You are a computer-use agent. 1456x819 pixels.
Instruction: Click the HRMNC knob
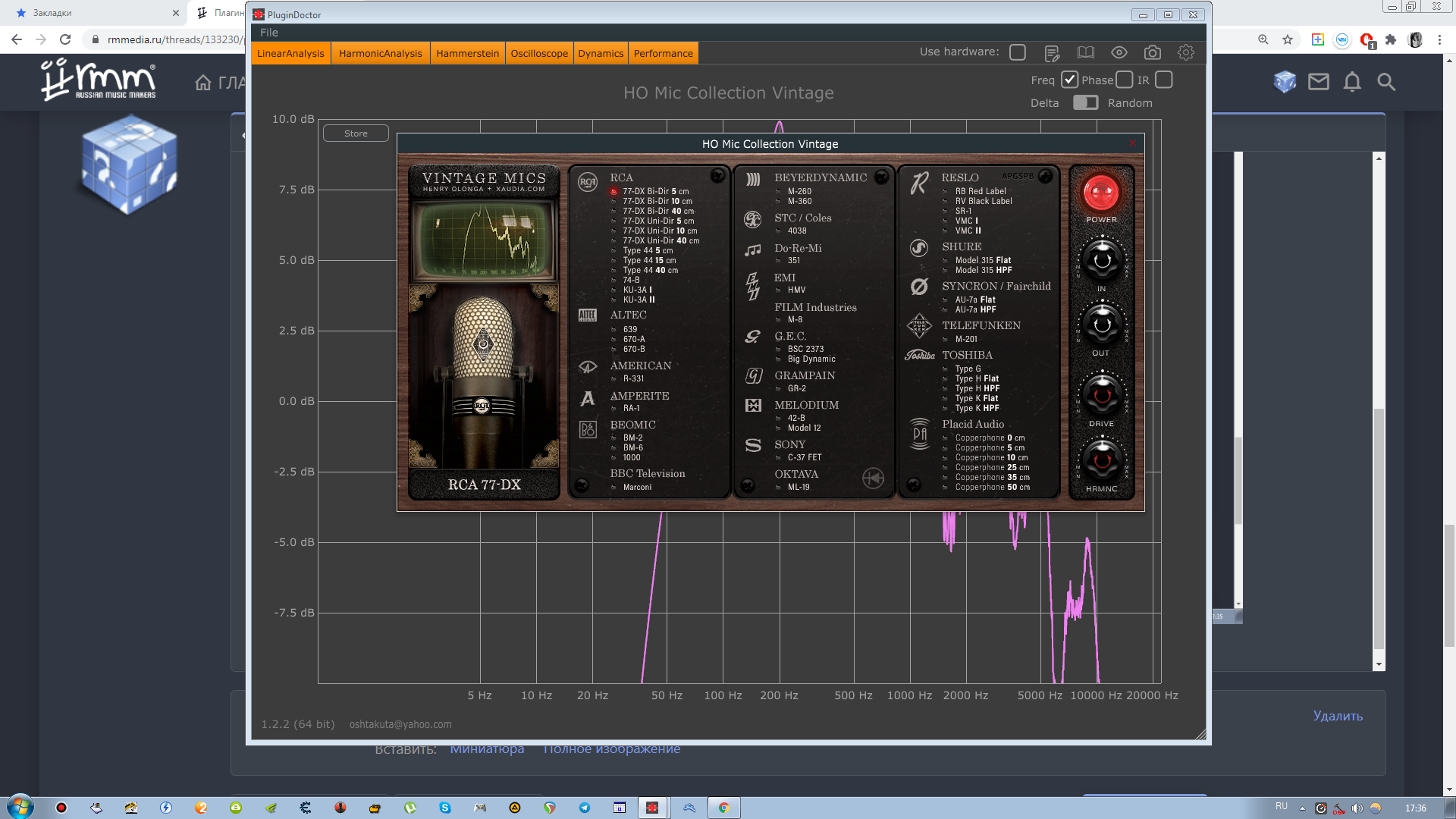[x=1102, y=460]
